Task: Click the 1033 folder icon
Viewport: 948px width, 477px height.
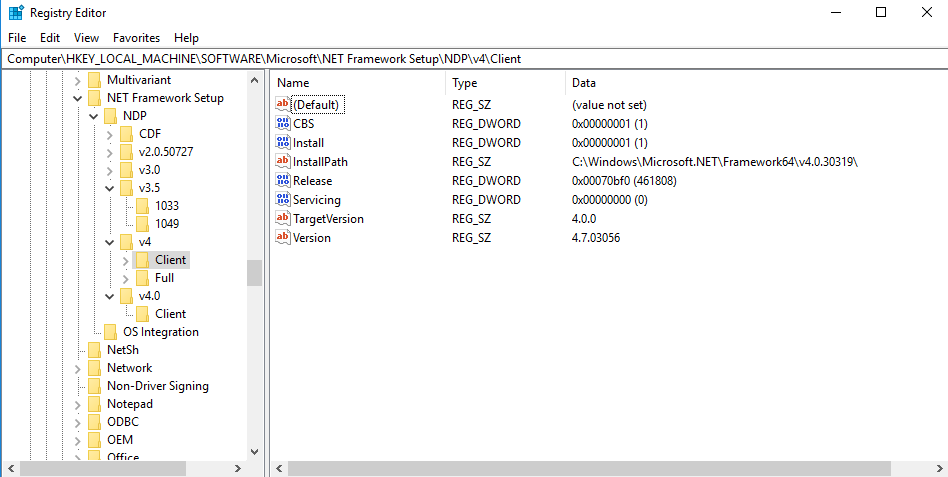Action: (142, 206)
